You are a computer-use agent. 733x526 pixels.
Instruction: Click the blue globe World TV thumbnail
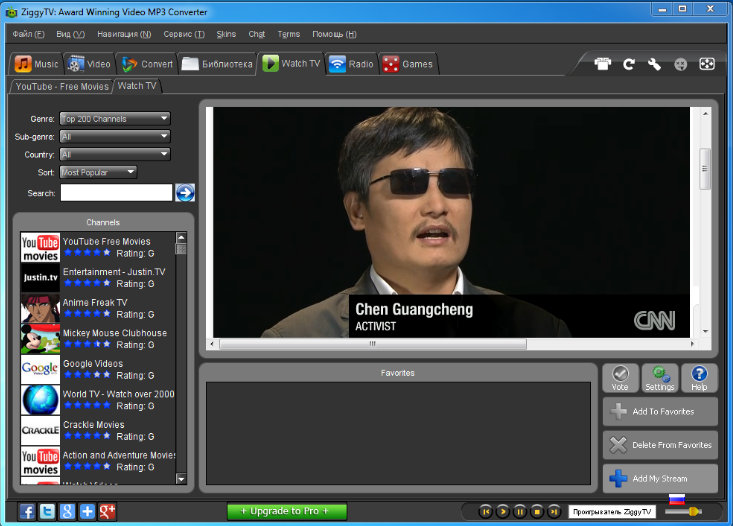40,400
